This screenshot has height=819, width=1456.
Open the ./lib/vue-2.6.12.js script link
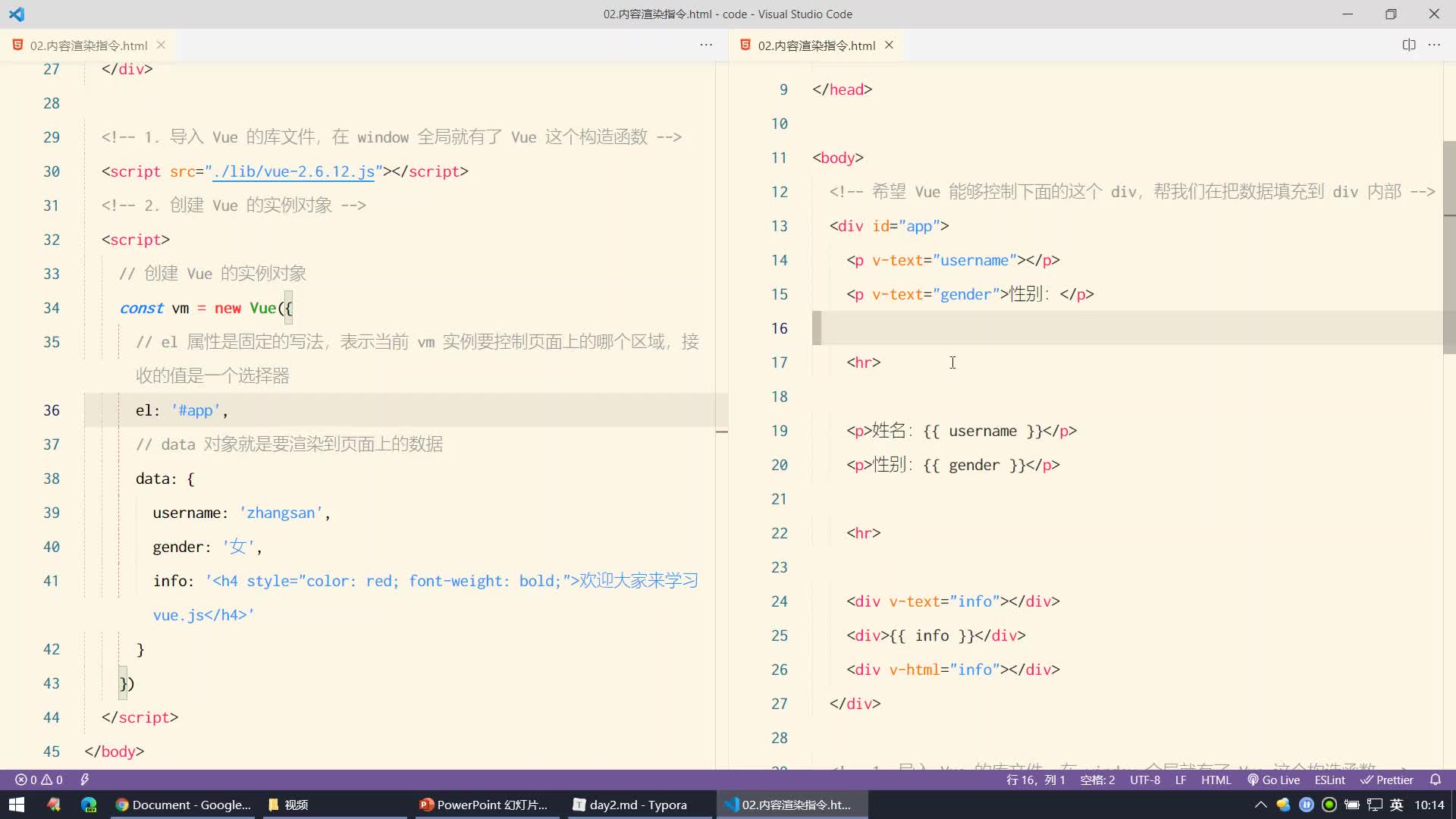(x=293, y=171)
